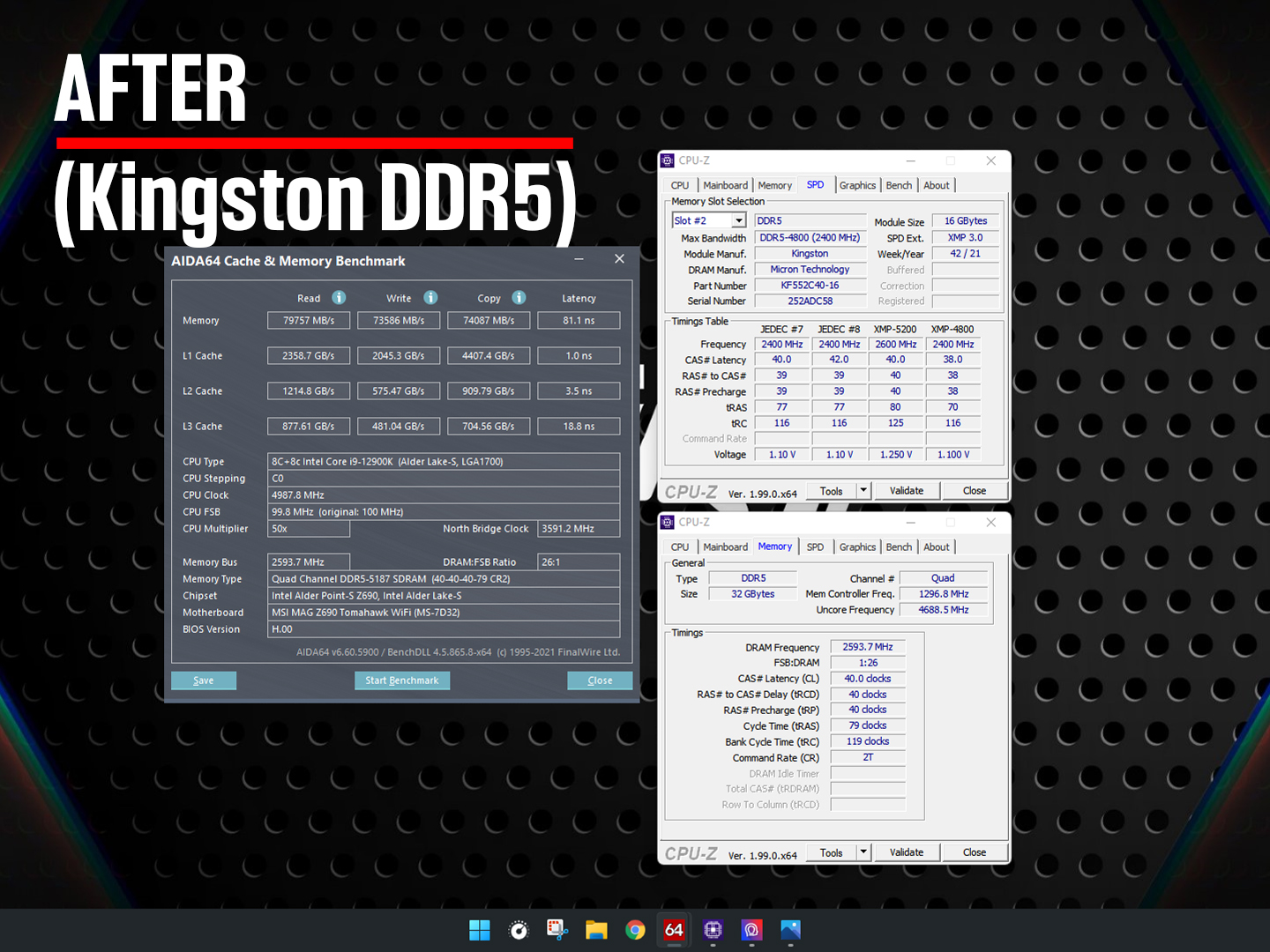Click SPD Ext. field XMP 3.0
The width and height of the screenshot is (1270, 952).
click(966, 238)
